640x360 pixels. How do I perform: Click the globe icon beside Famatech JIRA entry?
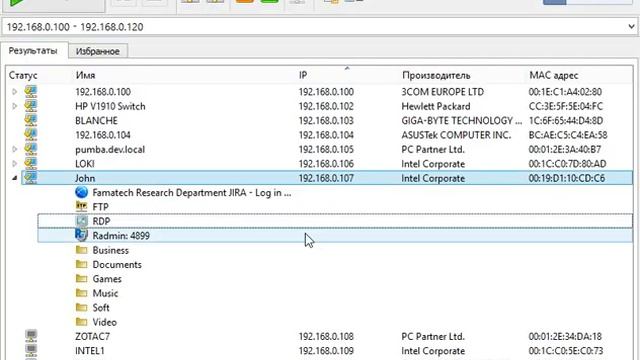(x=82, y=192)
